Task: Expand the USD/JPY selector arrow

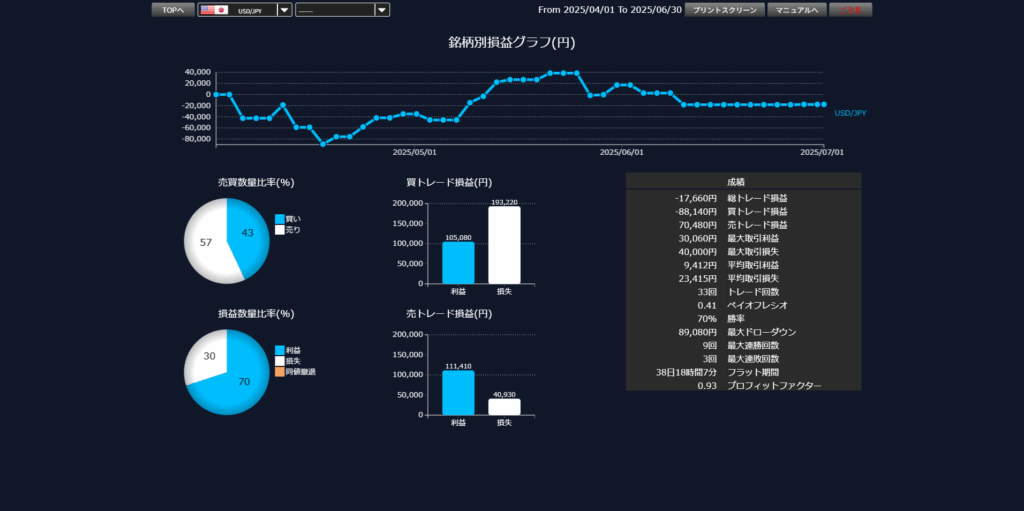Action: (x=285, y=10)
